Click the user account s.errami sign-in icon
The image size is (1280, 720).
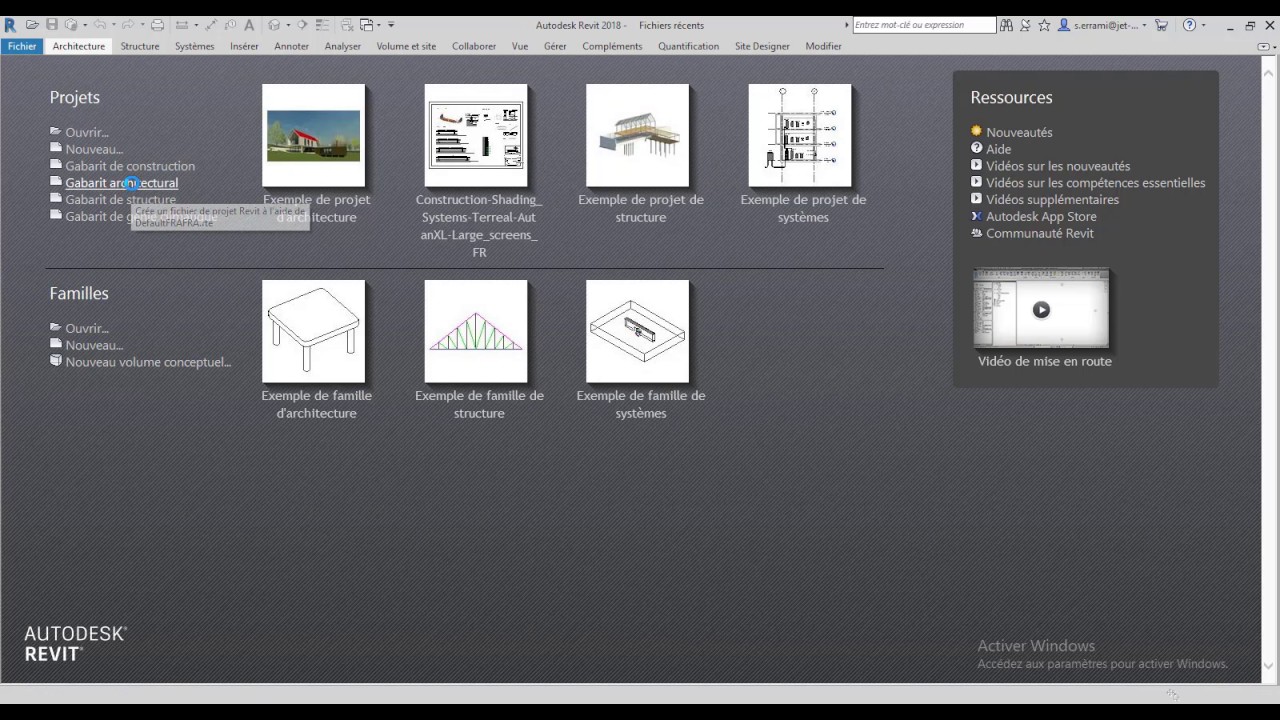[x=1064, y=25]
